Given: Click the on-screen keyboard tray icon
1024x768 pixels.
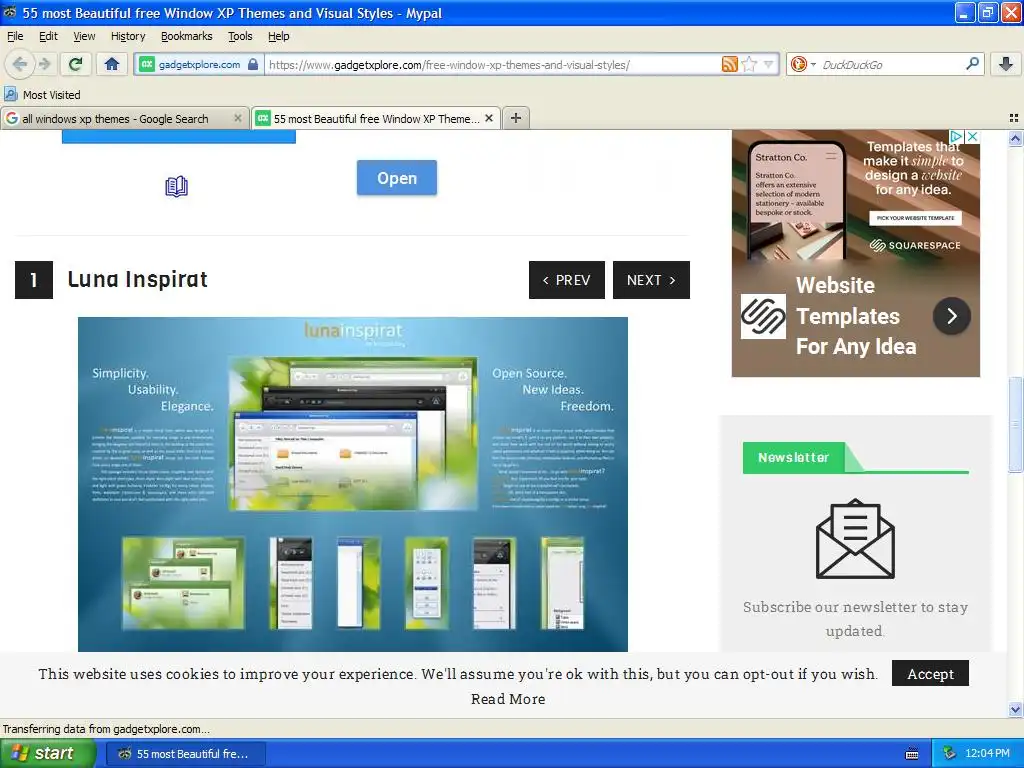Looking at the screenshot, I should [912, 754].
